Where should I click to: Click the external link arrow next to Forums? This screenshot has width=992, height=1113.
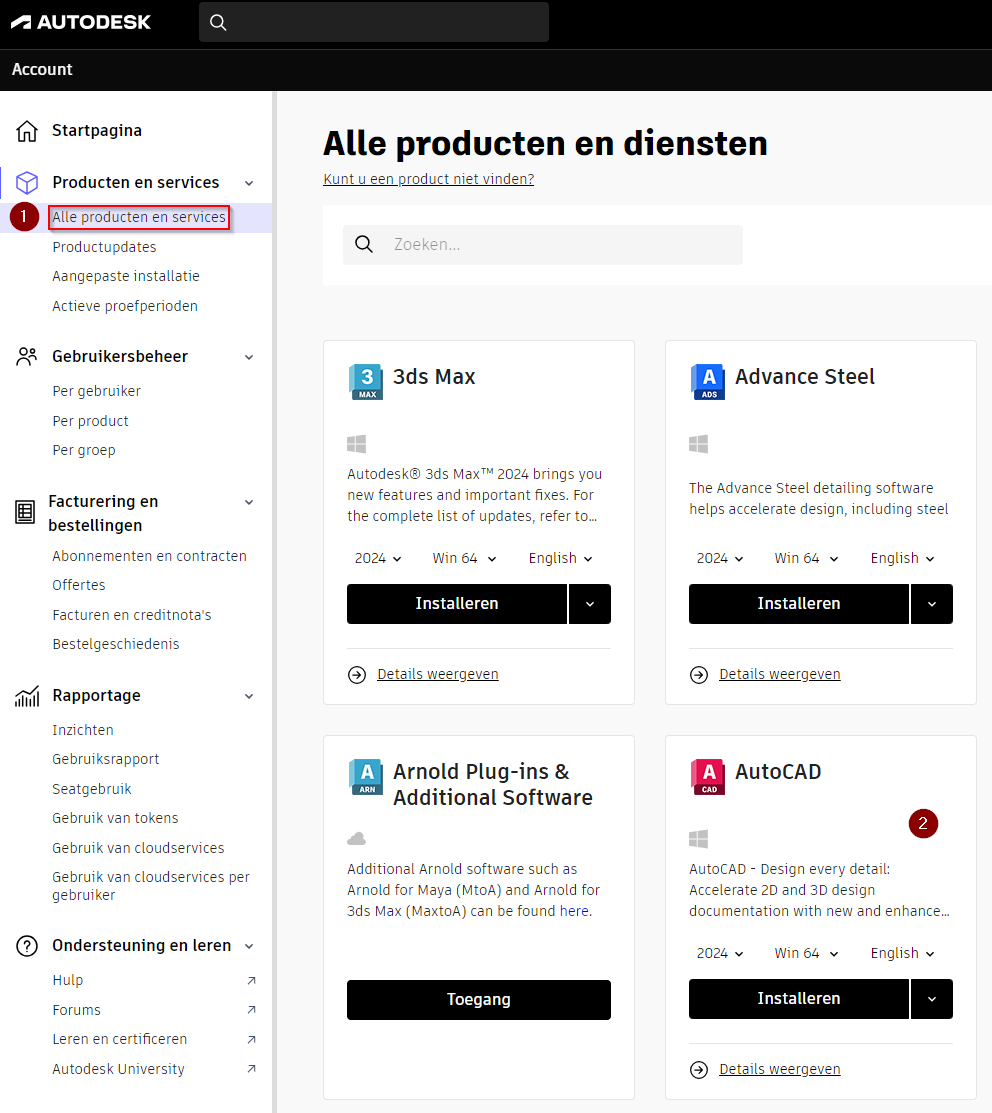[251, 1010]
